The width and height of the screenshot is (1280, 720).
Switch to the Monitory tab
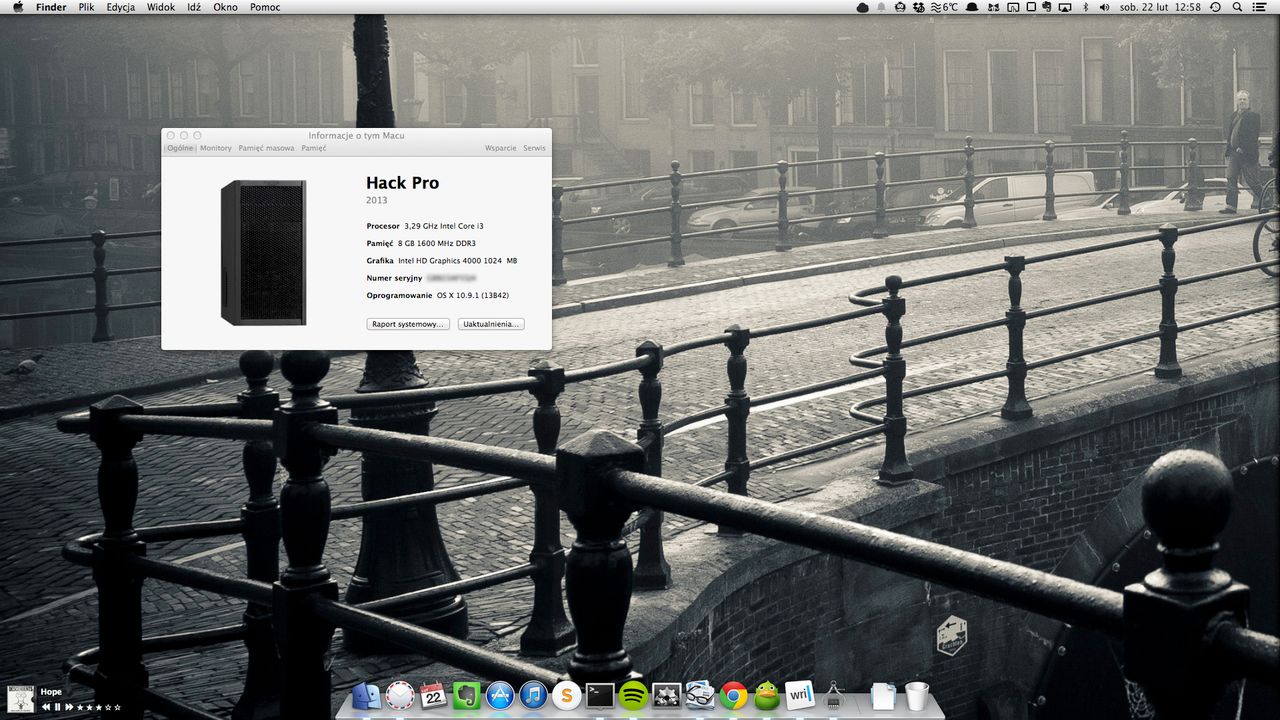[x=215, y=148]
